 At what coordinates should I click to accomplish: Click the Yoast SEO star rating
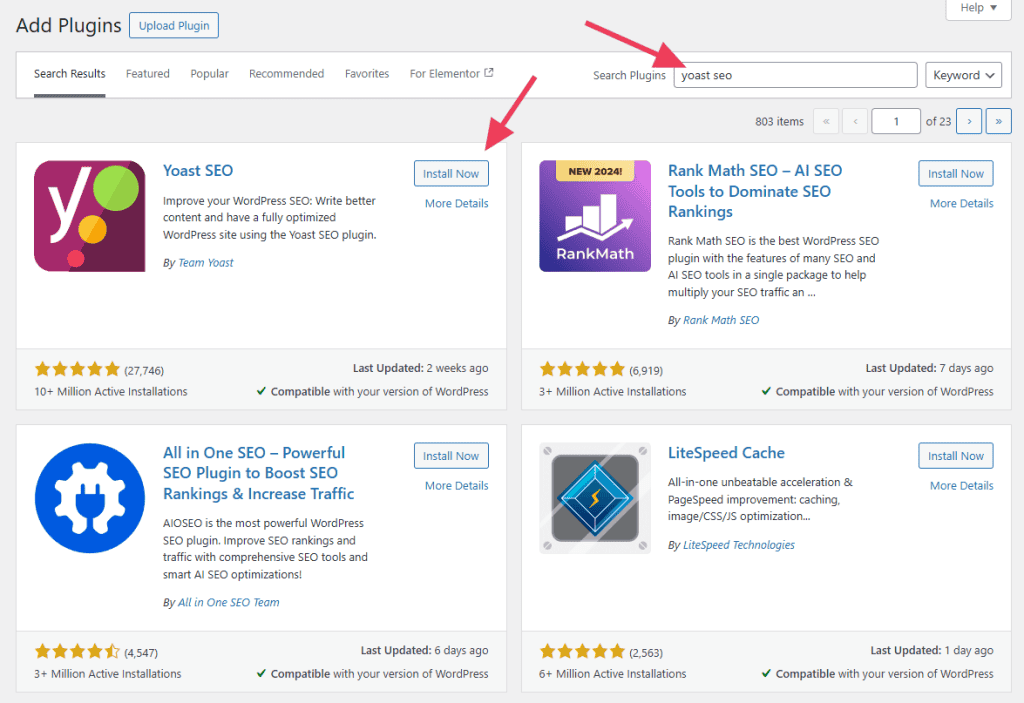pyautogui.click(x=77, y=369)
